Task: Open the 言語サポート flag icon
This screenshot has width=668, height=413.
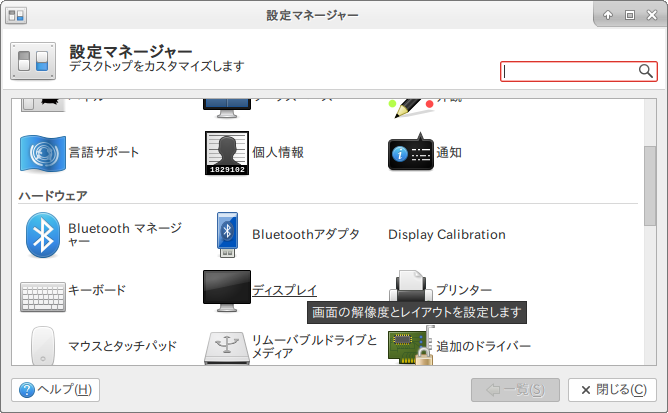Action: [x=43, y=153]
